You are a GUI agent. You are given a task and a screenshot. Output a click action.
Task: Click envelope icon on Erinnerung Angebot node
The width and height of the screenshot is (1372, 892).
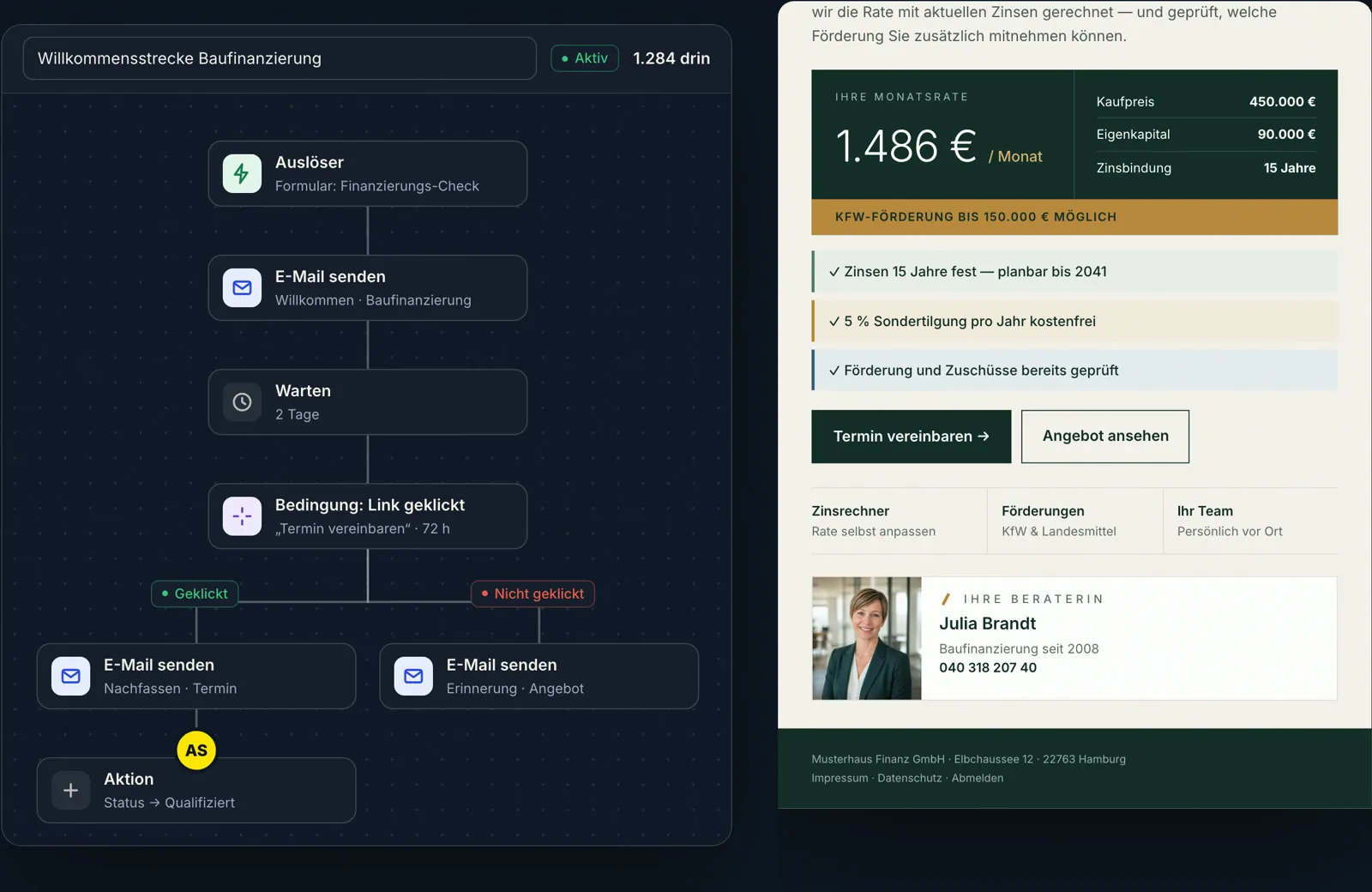click(413, 676)
